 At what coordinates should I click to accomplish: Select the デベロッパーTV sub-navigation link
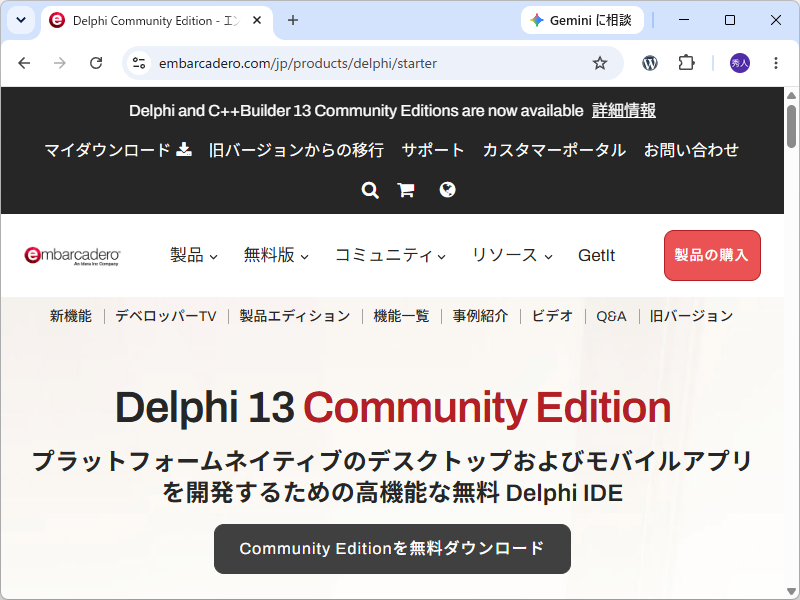tap(166, 316)
